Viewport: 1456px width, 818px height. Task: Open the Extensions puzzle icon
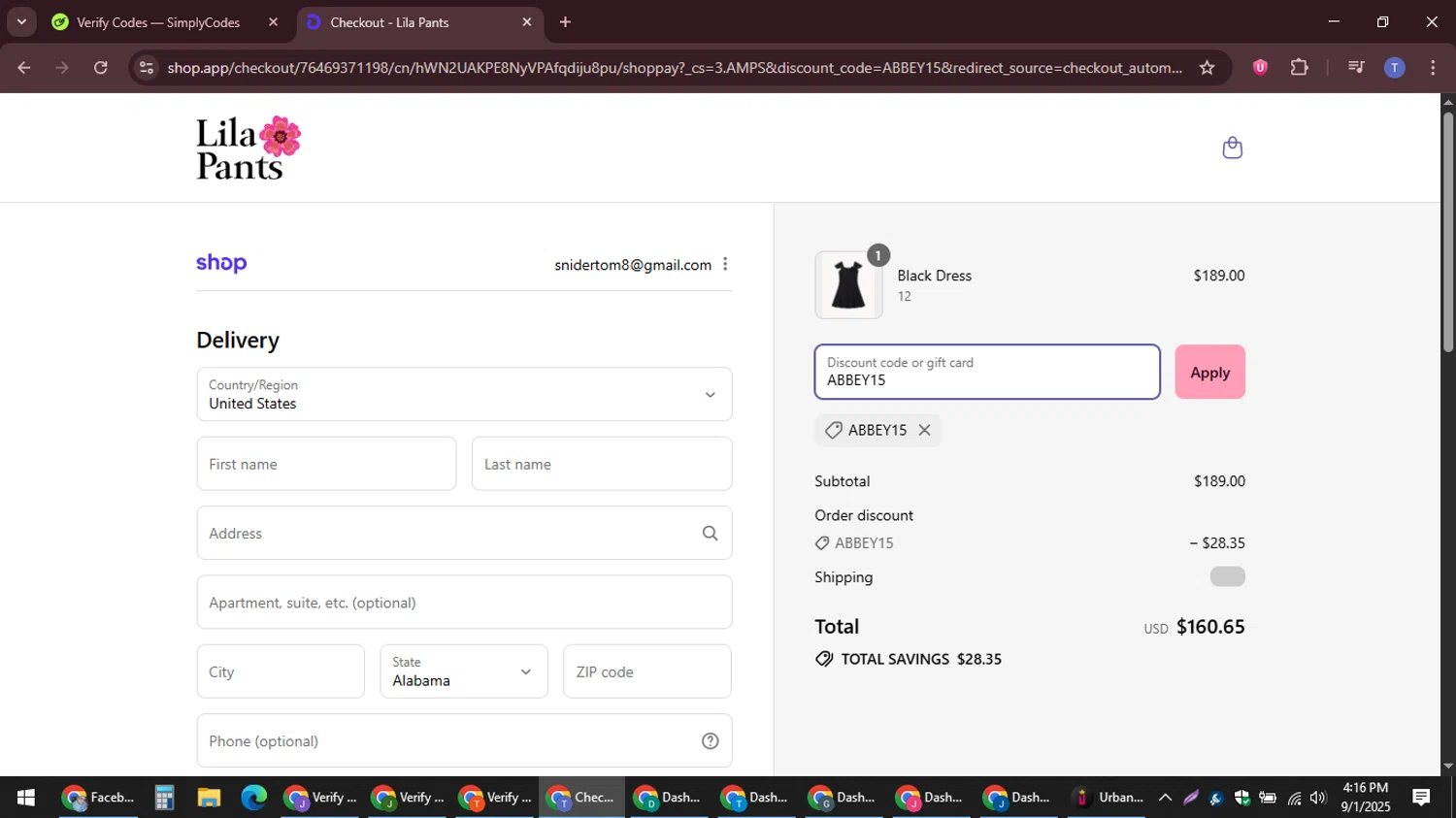click(x=1299, y=67)
